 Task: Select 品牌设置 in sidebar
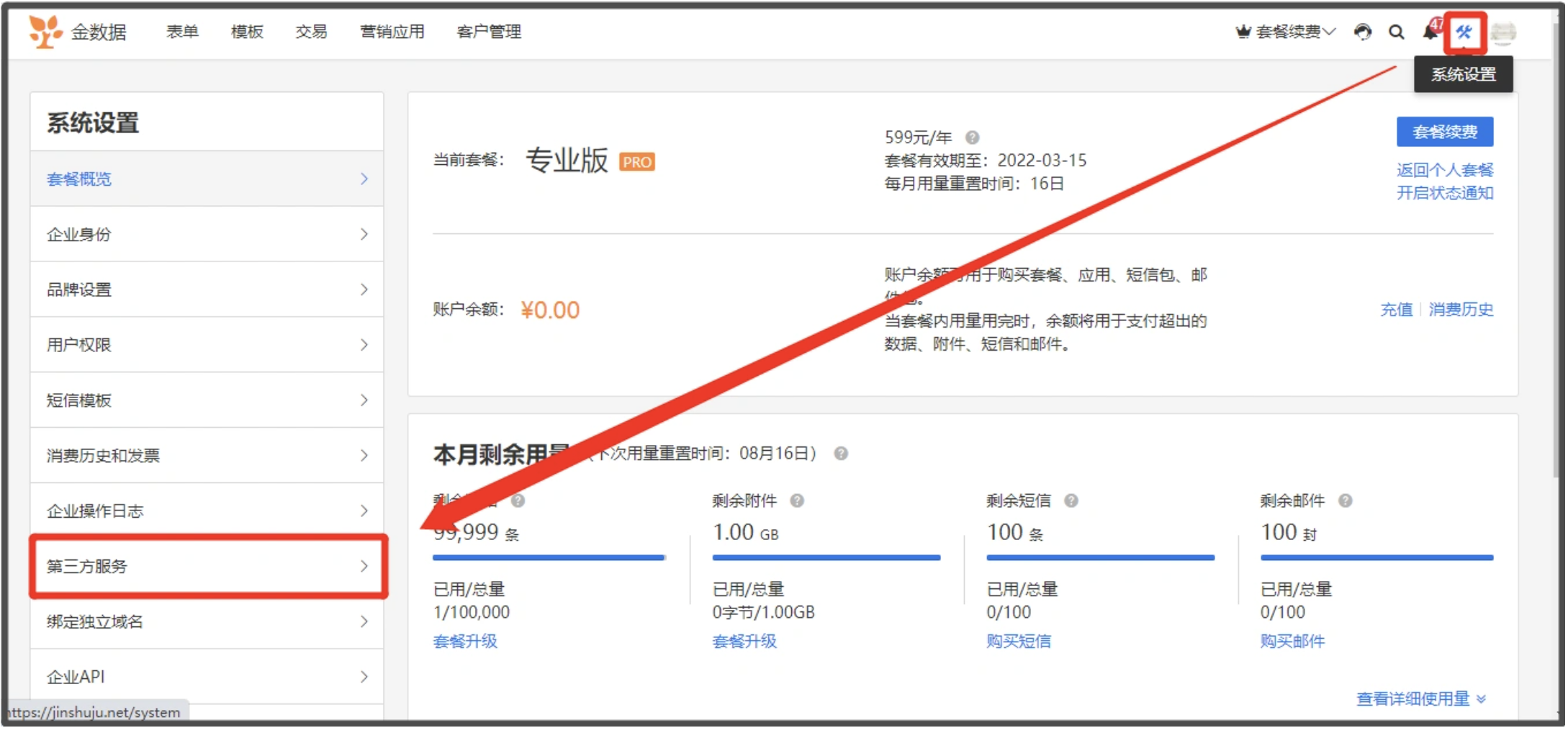pos(207,289)
